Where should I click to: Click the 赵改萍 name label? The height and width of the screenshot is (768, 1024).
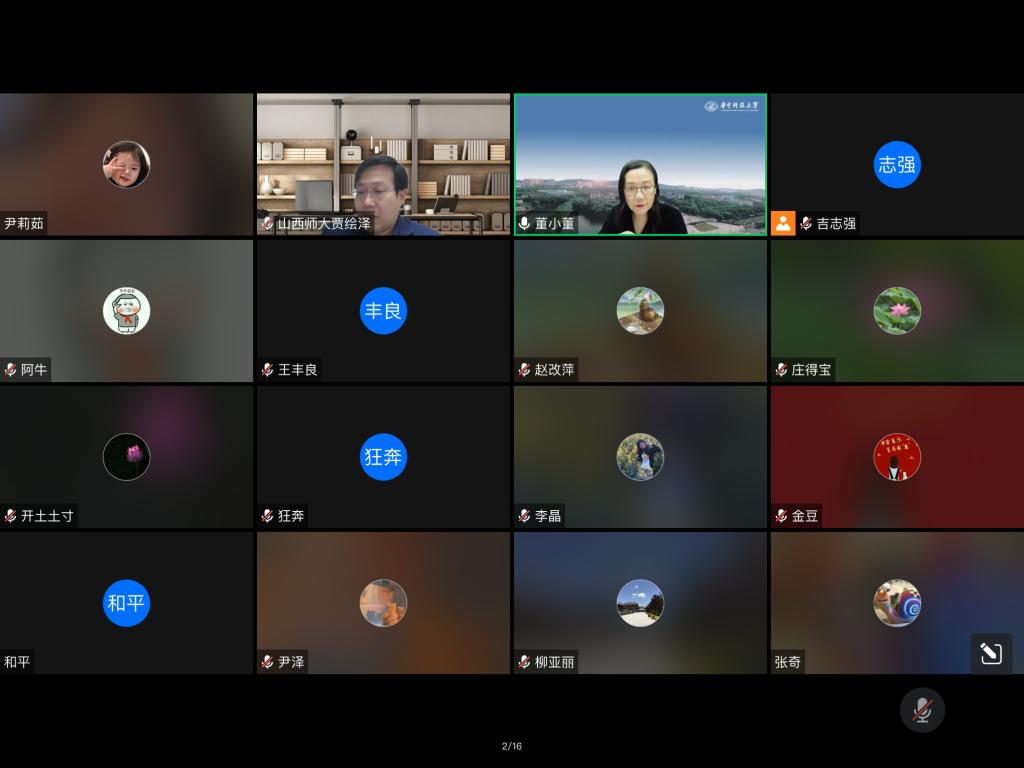[x=554, y=370]
